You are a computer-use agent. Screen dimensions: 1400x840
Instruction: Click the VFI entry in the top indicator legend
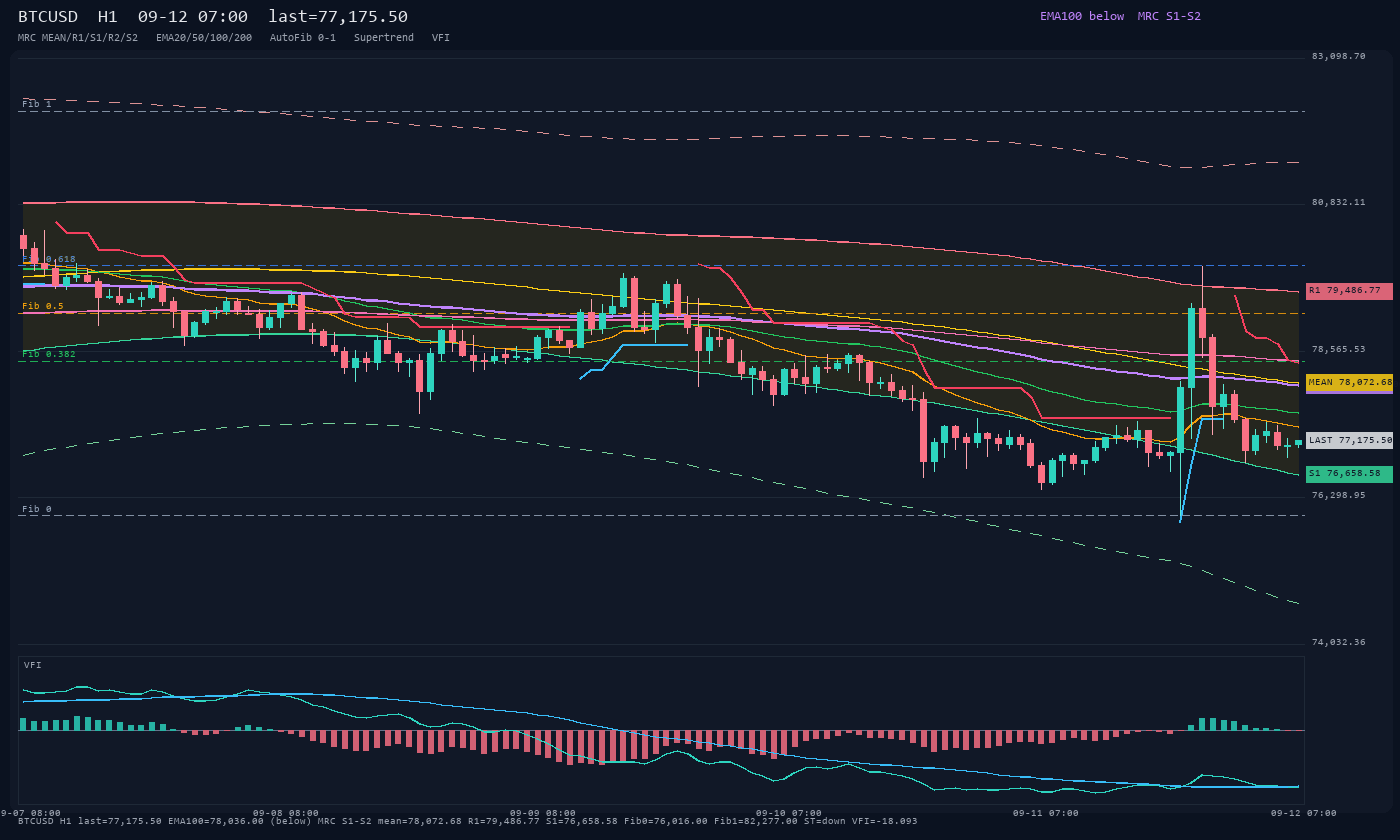(441, 38)
